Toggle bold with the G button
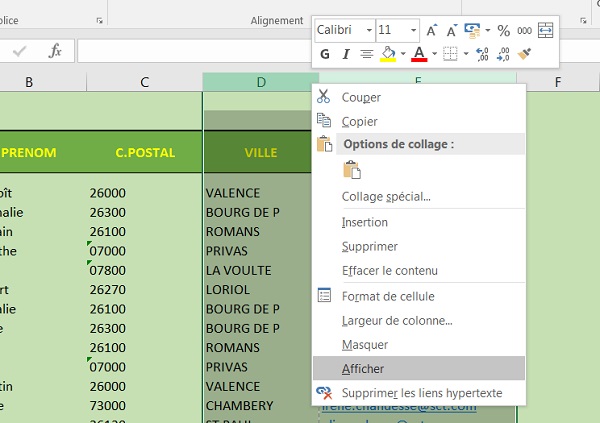Image resolution: width=600 pixels, height=423 pixels. 323,54
